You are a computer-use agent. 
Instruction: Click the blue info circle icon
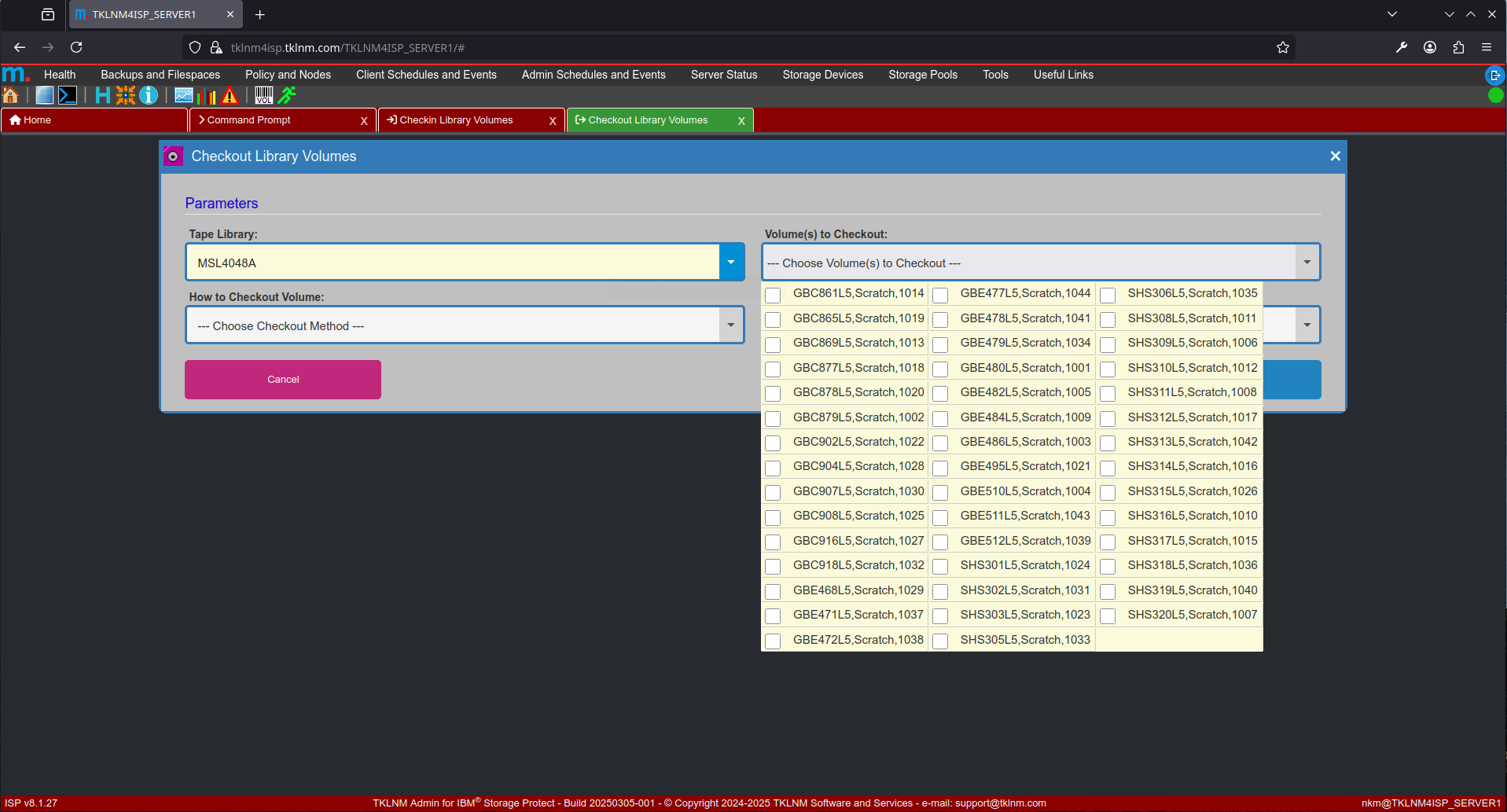pos(149,96)
